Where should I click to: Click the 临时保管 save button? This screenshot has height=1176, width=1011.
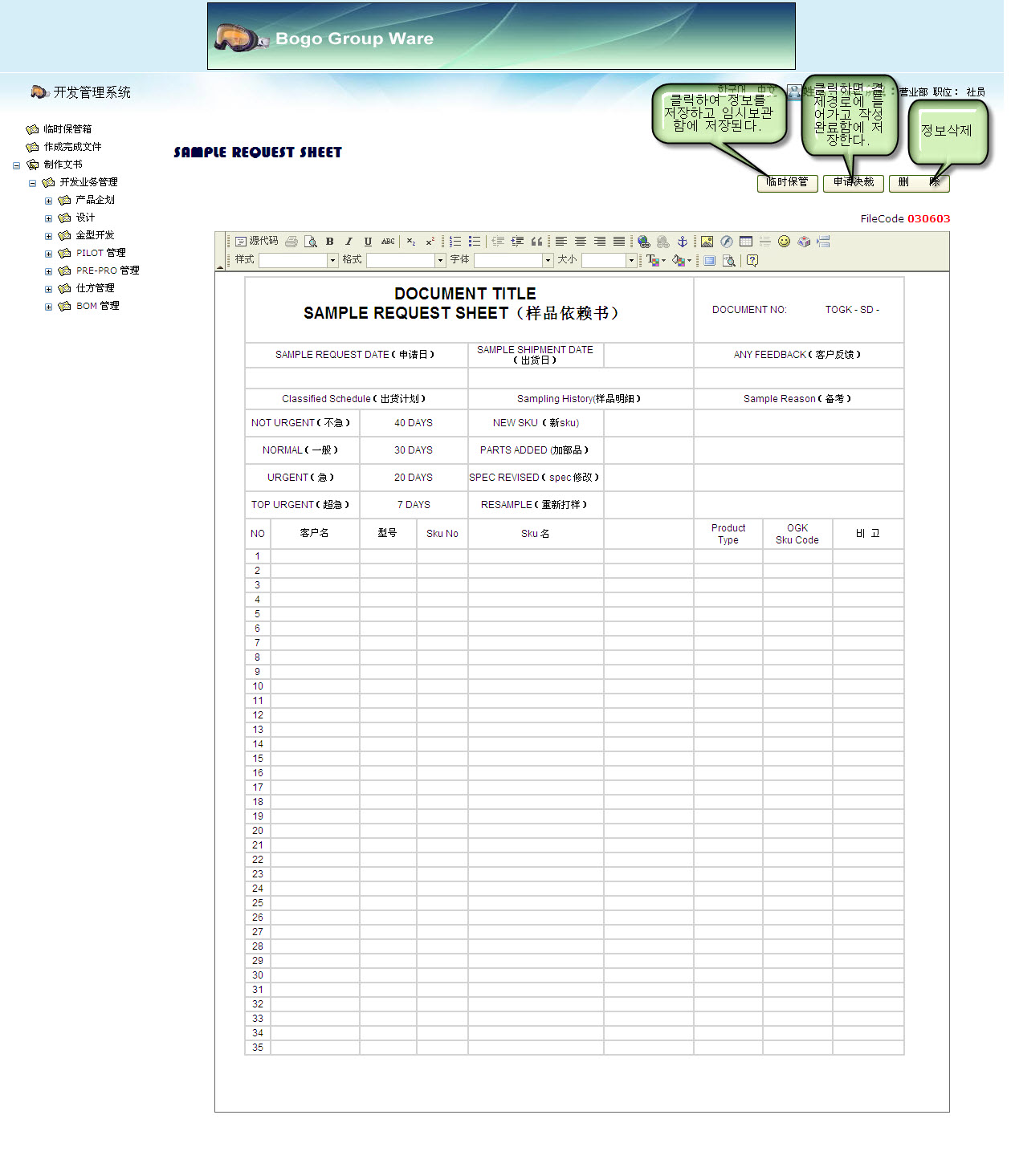point(788,183)
